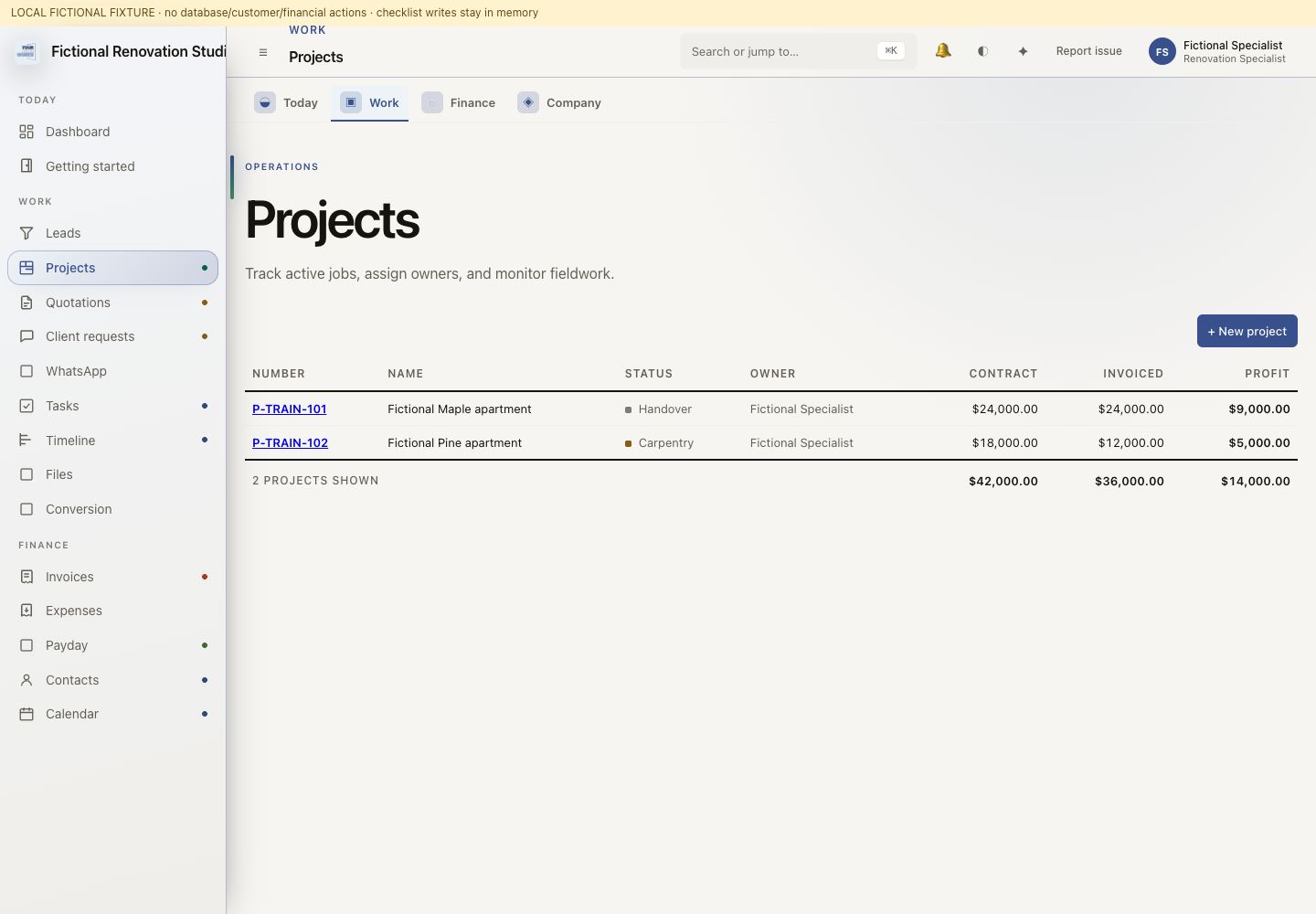Click the Timeline icon in sidebar
This screenshot has width=1316, height=914.
click(27, 441)
